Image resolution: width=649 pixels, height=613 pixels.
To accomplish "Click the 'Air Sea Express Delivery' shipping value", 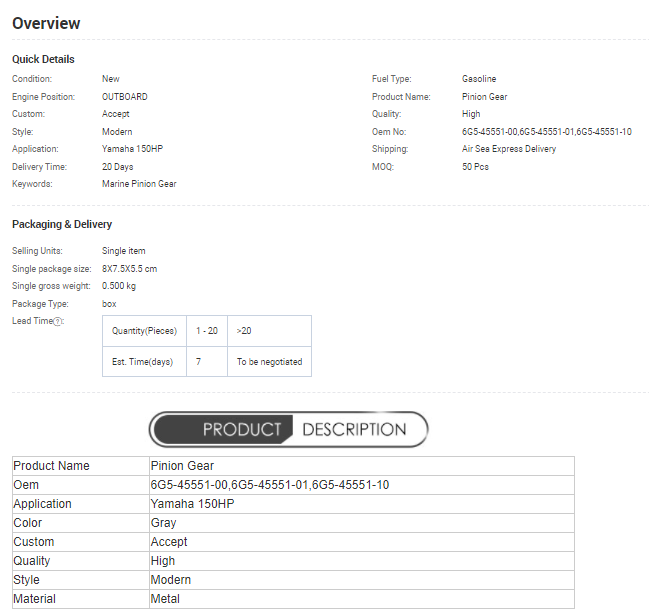I will click(x=509, y=149).
